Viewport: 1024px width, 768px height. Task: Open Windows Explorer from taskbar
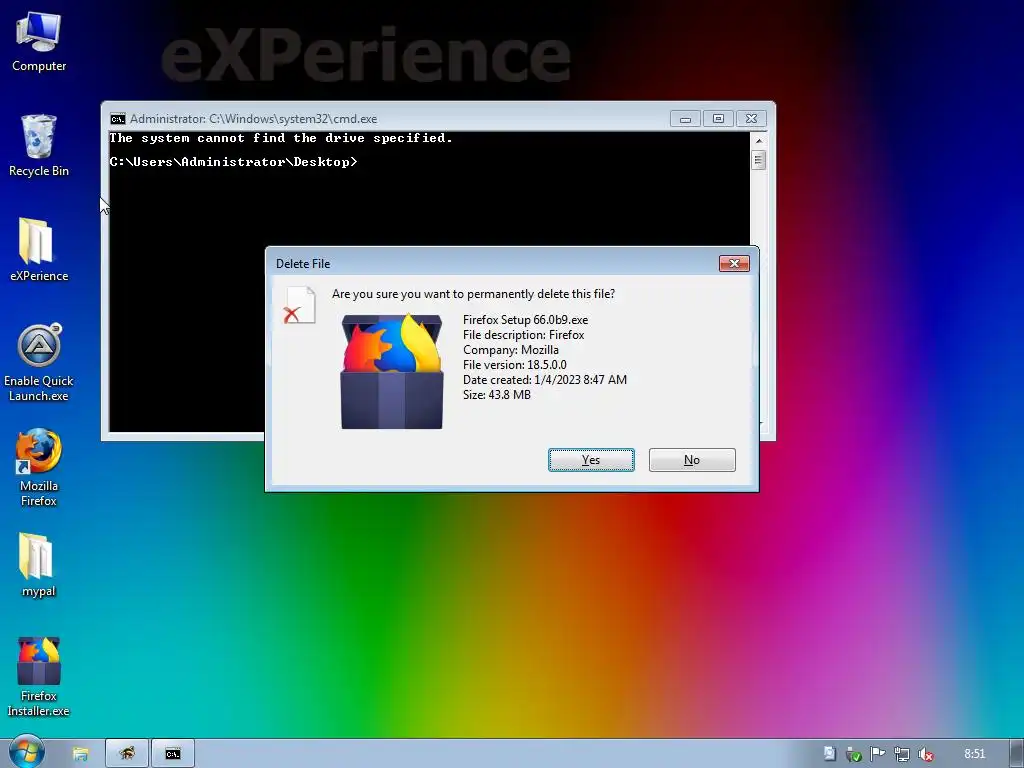[x=80, y=754]
